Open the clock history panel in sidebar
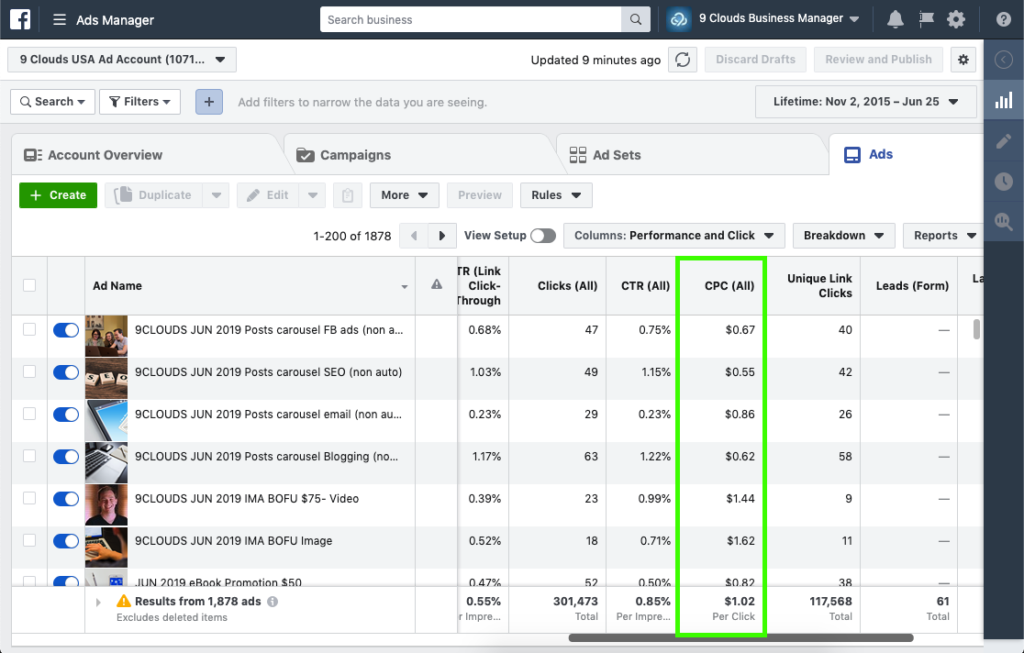The width and height of the screenshot is (1024, 653). [x=1004, y=181]
